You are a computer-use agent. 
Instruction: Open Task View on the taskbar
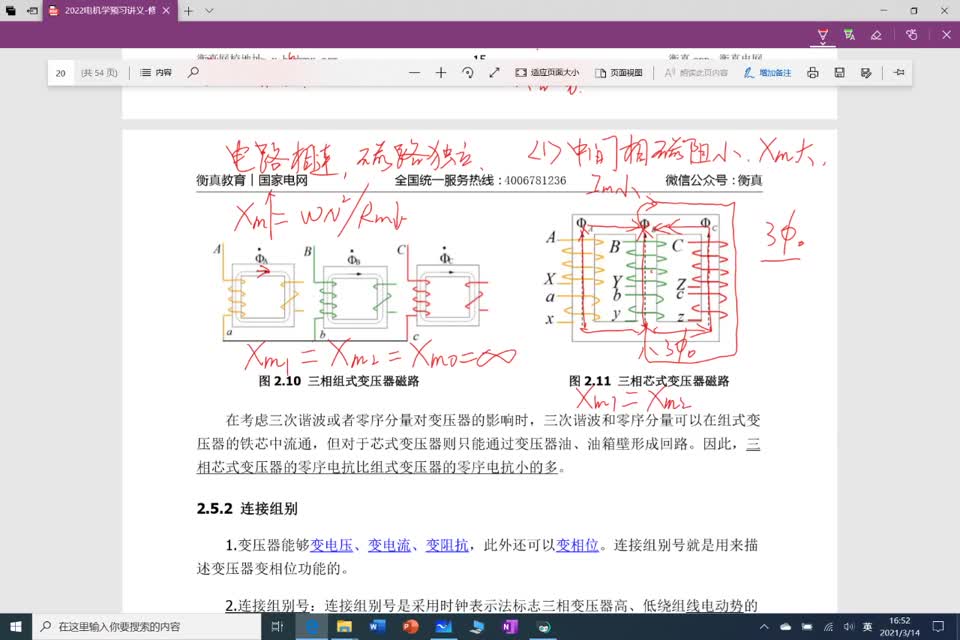point(277,627)
